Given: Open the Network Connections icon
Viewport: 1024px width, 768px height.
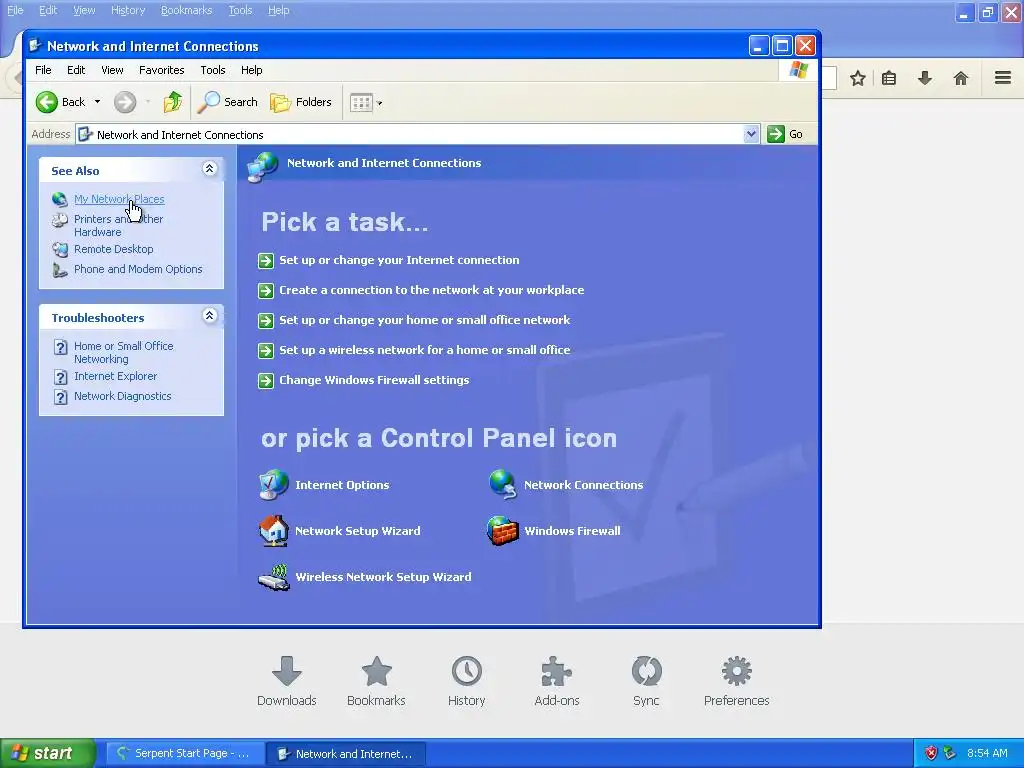Looking at the screenshot, I should (502, 485).
